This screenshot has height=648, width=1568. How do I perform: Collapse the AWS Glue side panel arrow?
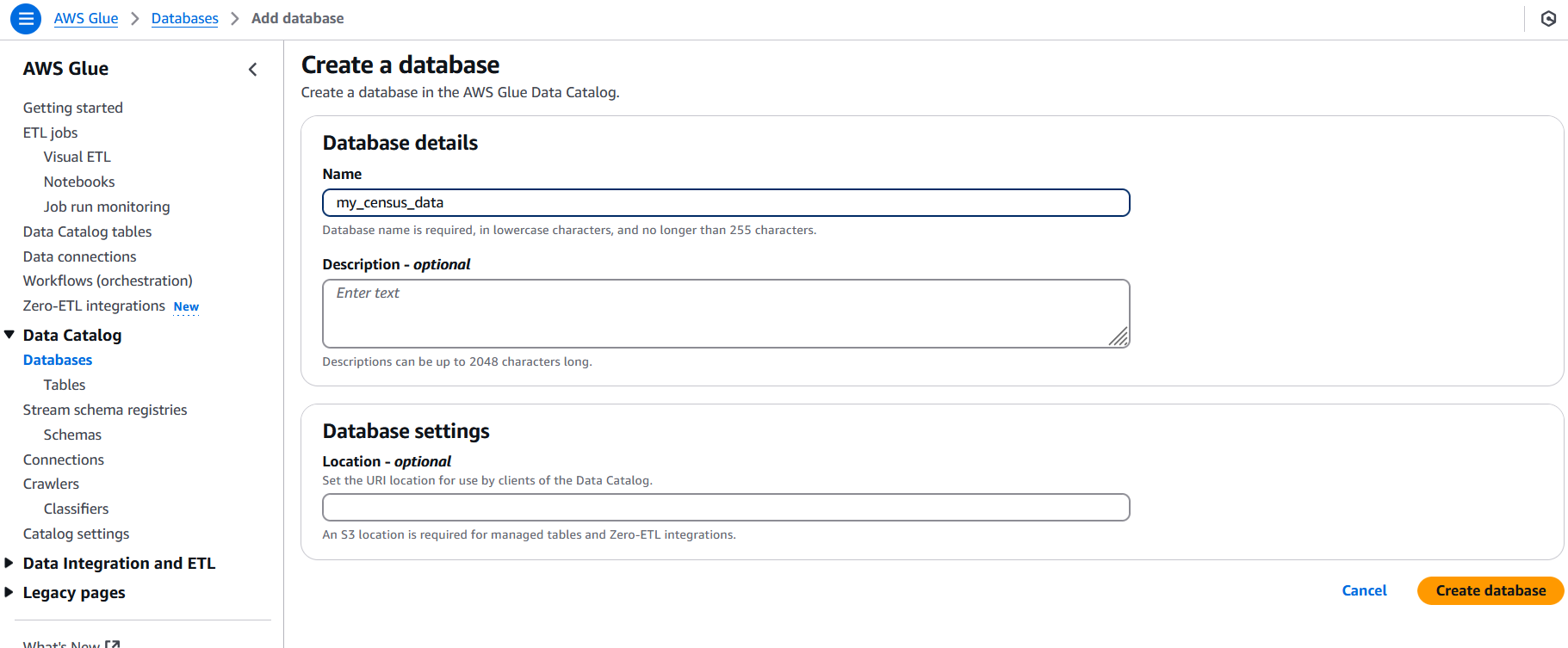point(252,70)
